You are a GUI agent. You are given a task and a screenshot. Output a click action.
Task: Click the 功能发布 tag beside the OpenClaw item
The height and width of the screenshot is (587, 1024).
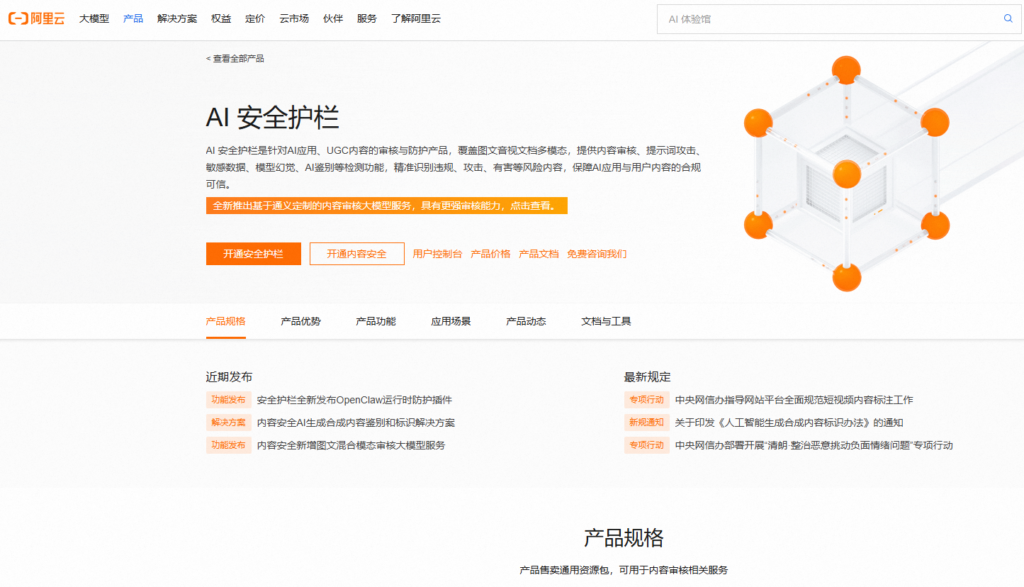coord(229,400)
